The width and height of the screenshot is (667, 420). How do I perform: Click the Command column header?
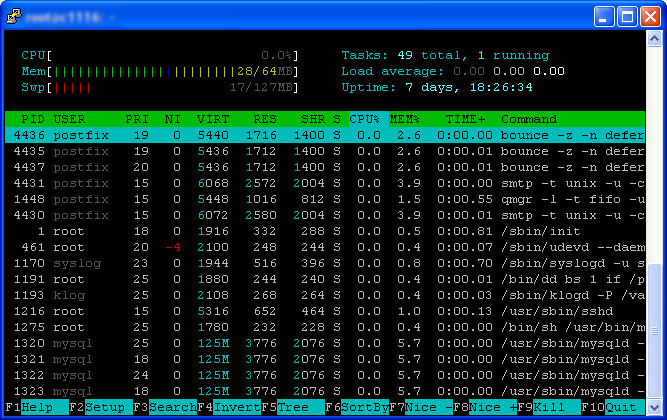coord(529,119)
